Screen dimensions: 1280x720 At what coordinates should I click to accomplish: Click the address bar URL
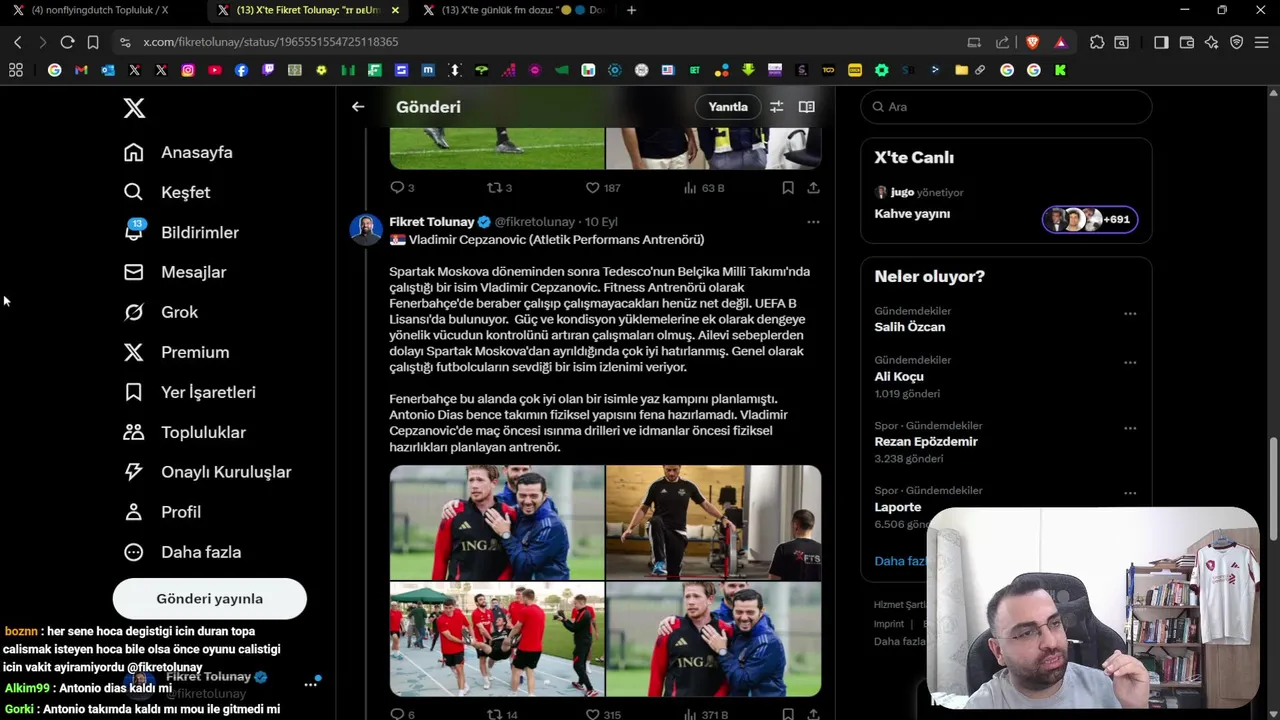pos(270,42)
